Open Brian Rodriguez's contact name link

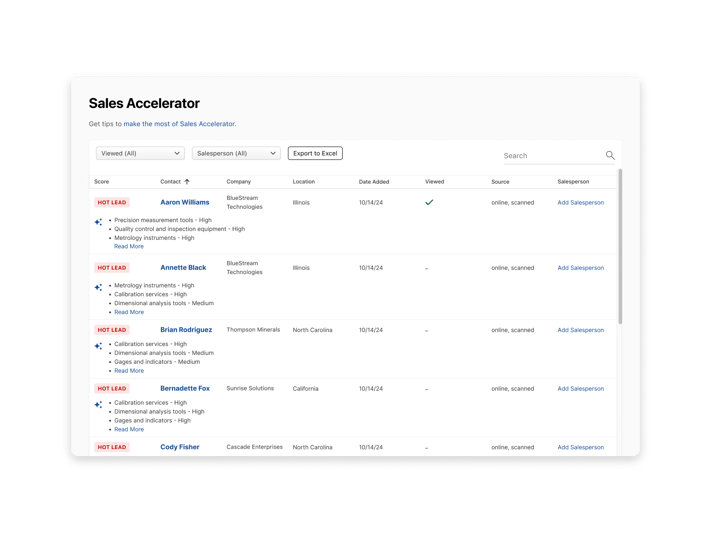click(x=186, y=330)
